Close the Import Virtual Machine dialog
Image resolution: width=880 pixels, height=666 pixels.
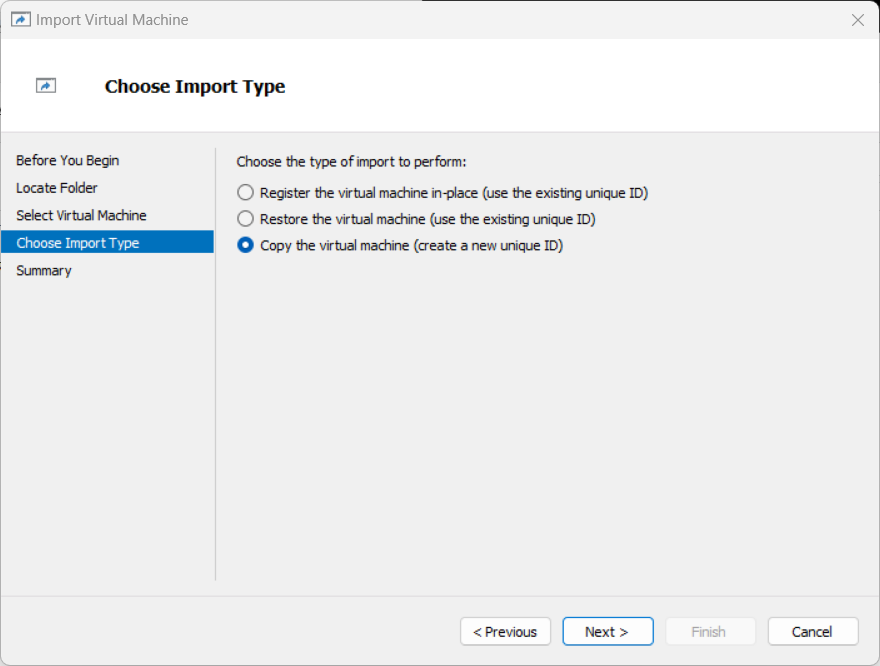pyautogui.click(x=858, y=20)
